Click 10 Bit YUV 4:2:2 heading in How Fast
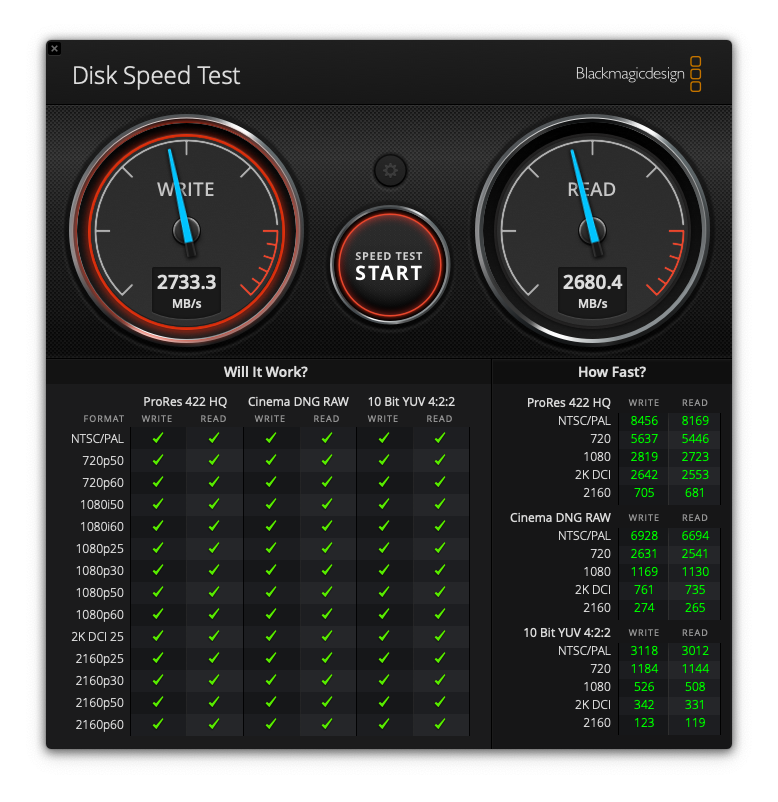Image resolution: width=778 pixels, height=802 pixels. click(x=567, y=633)
